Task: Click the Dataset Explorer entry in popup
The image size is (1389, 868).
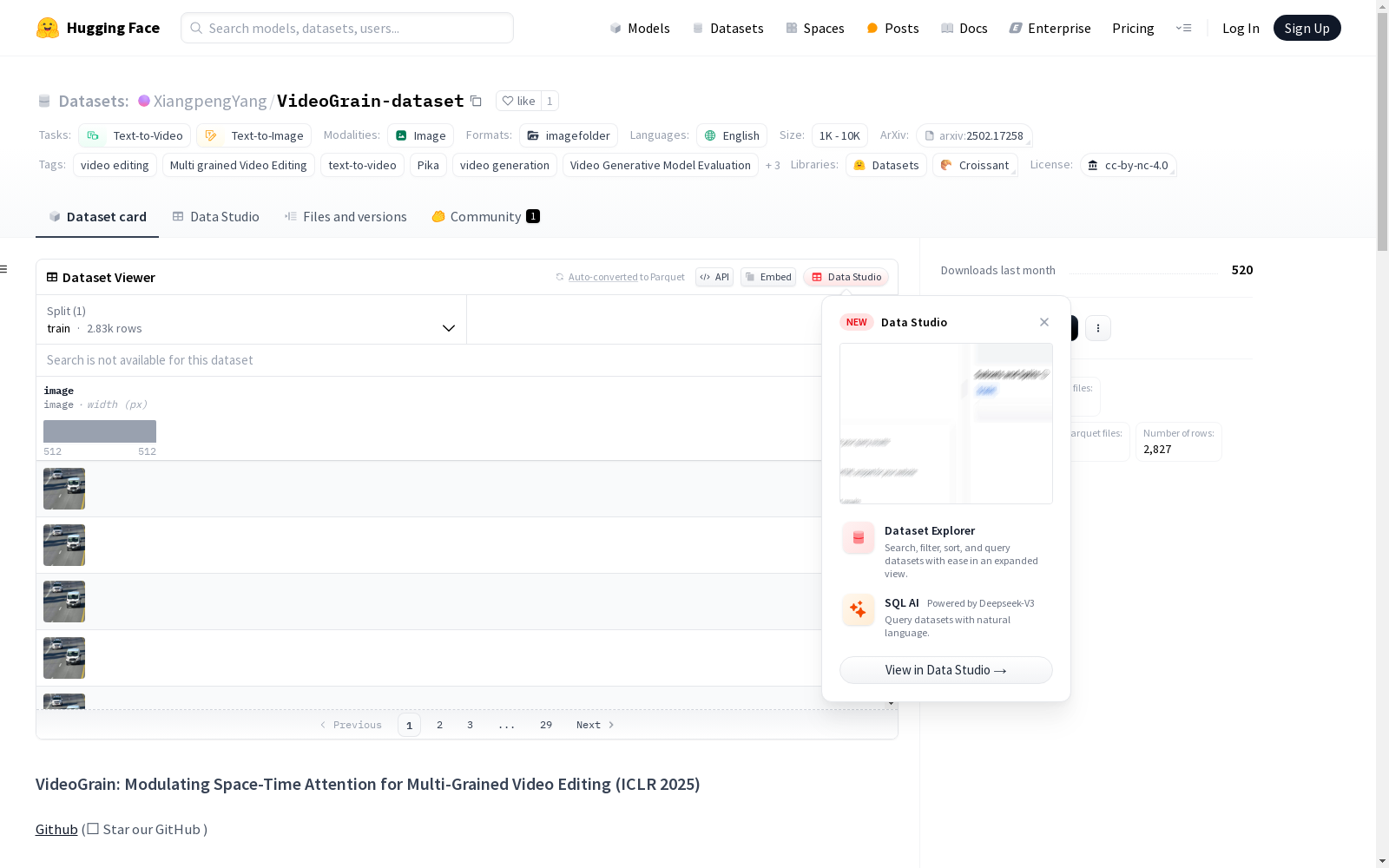Action: pyautogui.click(x=946, y=551)
